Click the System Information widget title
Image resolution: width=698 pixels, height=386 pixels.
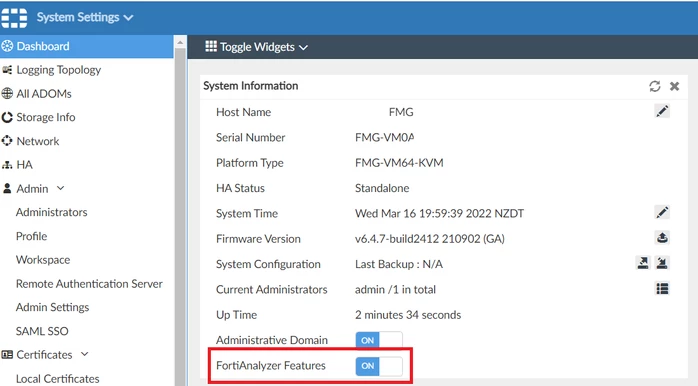[251, 85]
